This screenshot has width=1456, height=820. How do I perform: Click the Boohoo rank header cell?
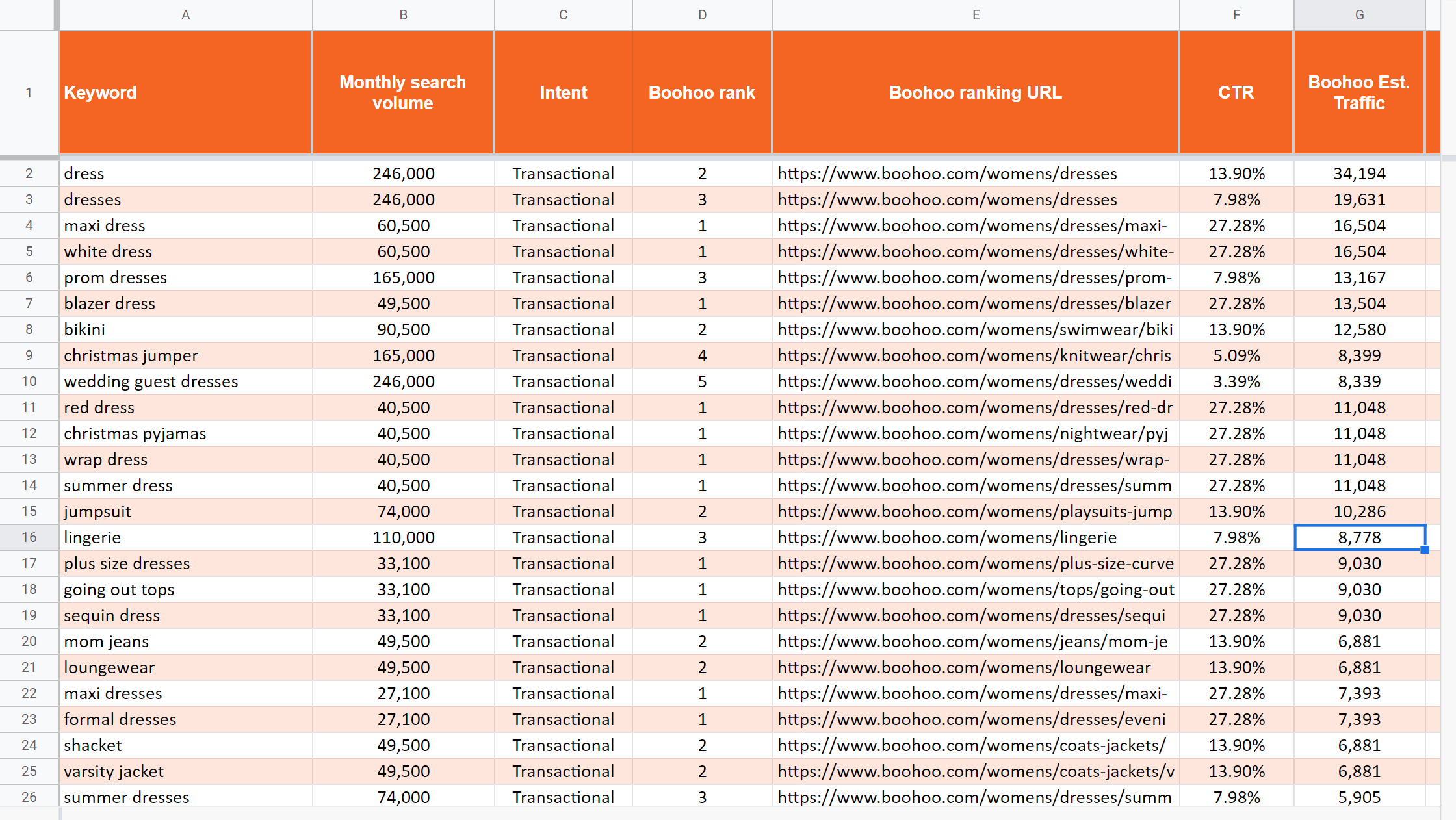[702, 92]
